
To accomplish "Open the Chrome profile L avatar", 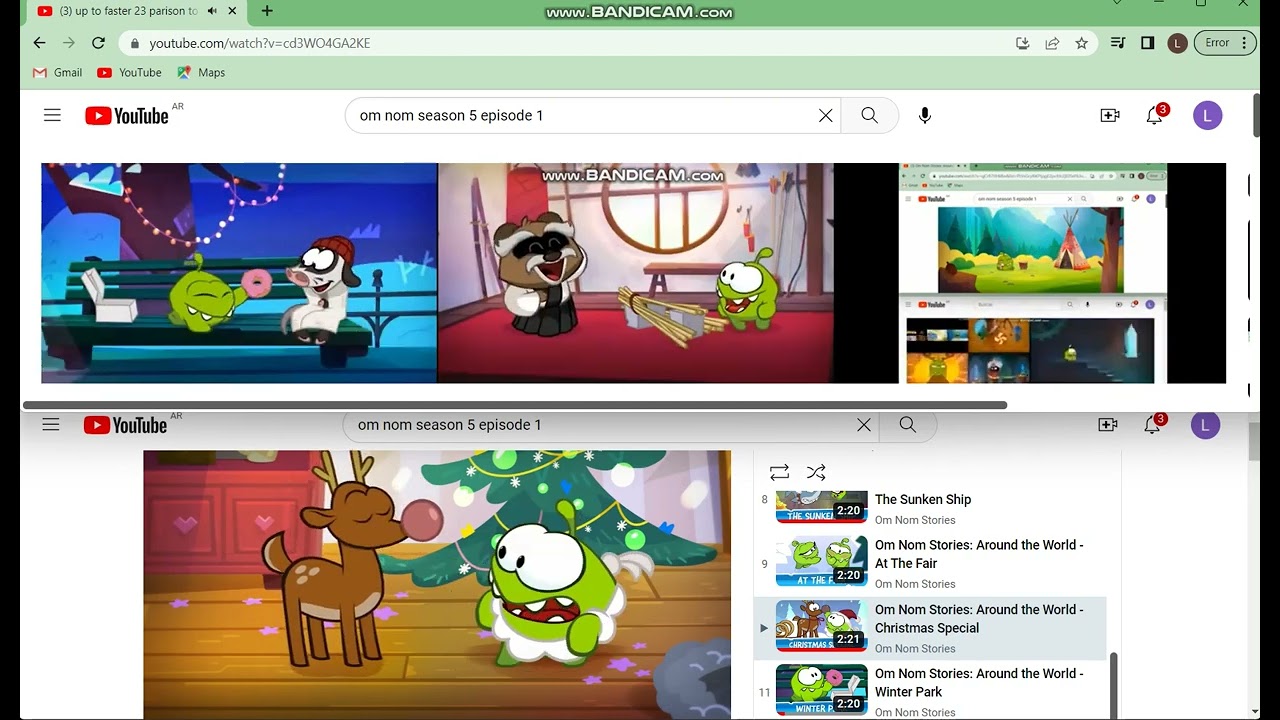I will click(x=1177, y=43).
